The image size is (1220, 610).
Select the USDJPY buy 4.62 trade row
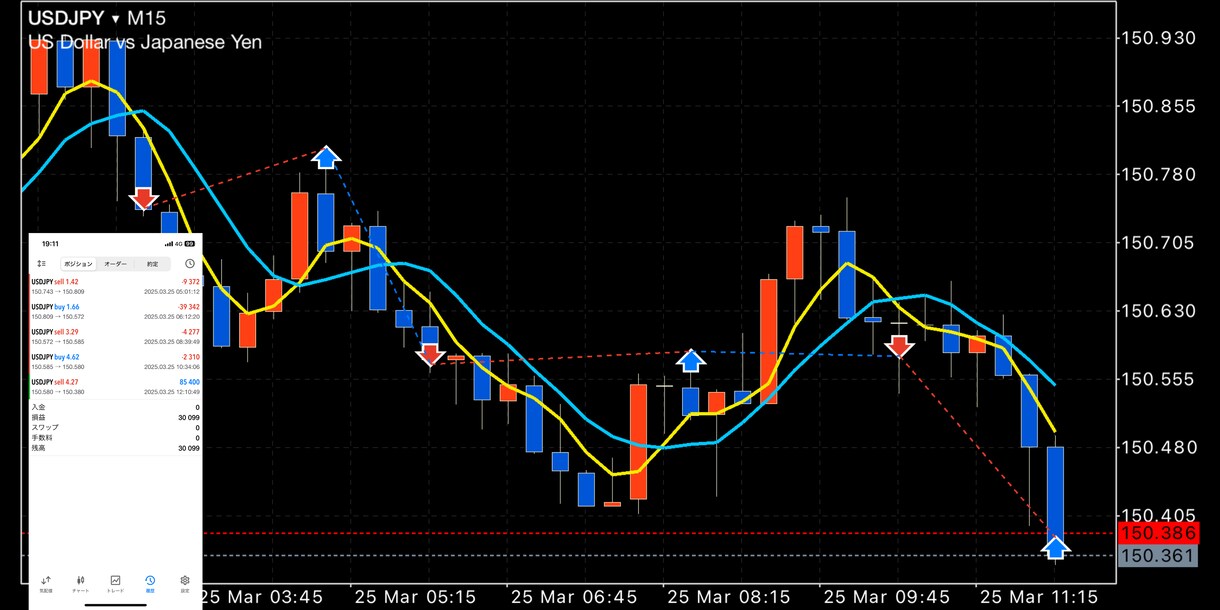(x=115, y=362)
